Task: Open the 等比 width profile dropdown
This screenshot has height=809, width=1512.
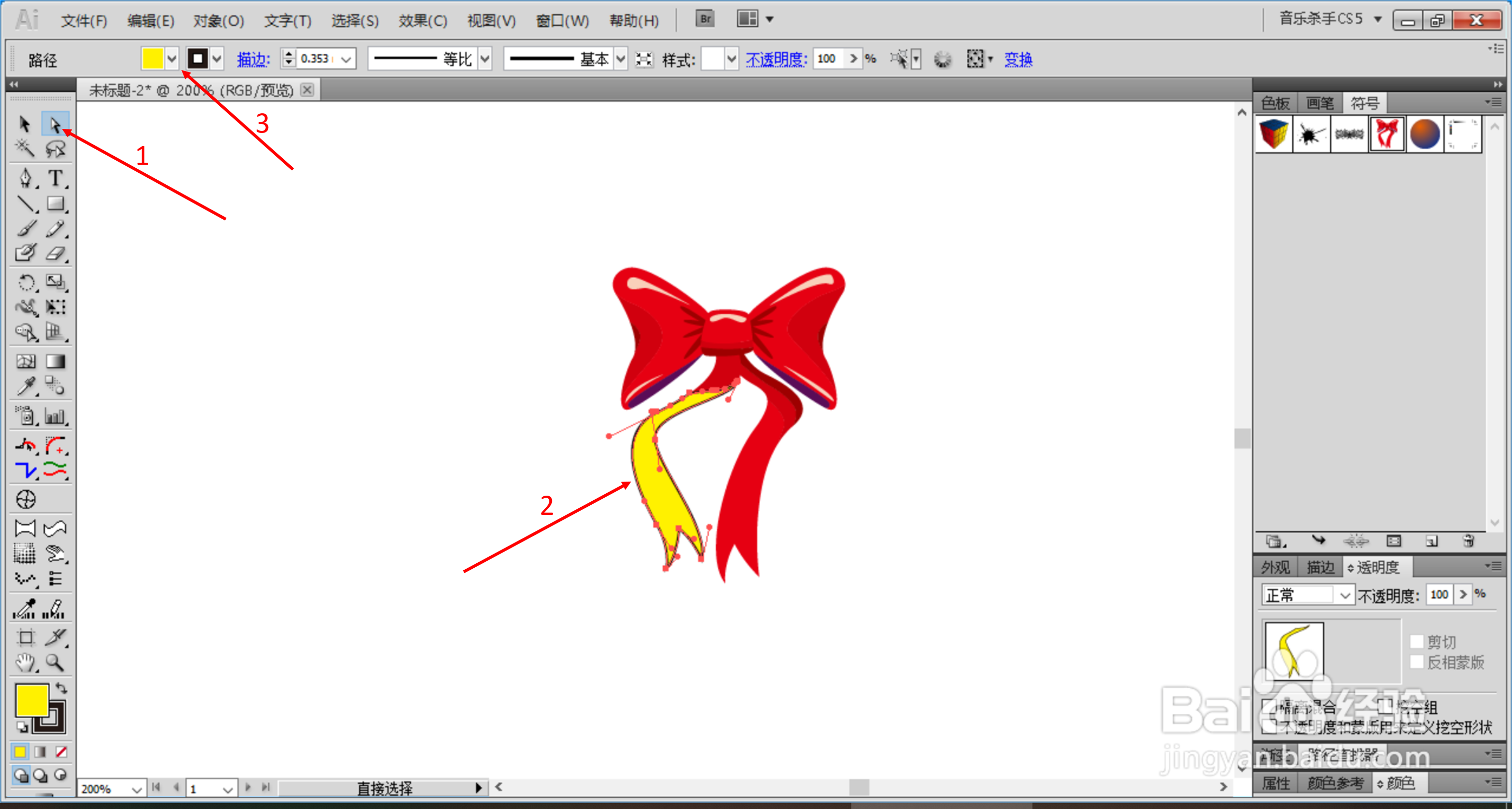Action: tap(485, 58)
